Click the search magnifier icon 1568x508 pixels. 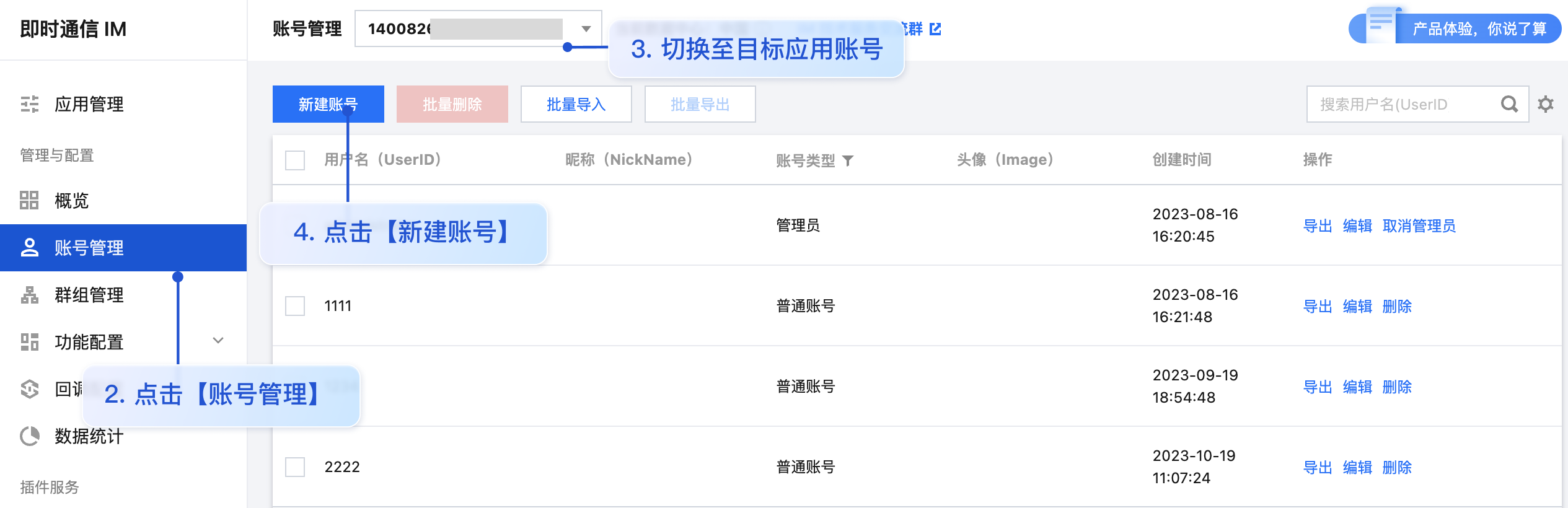(x=1510, y=104)
